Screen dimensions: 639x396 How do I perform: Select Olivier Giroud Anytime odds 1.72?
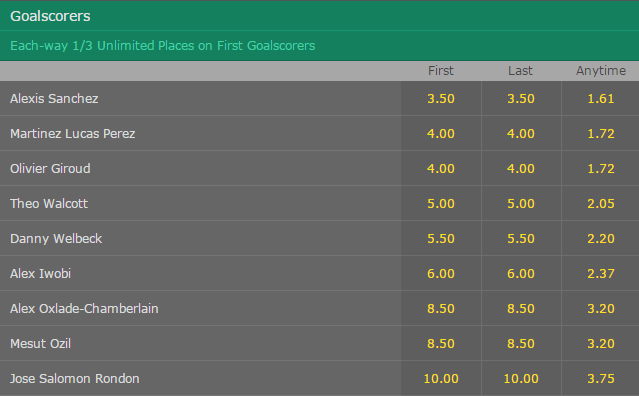601,169
